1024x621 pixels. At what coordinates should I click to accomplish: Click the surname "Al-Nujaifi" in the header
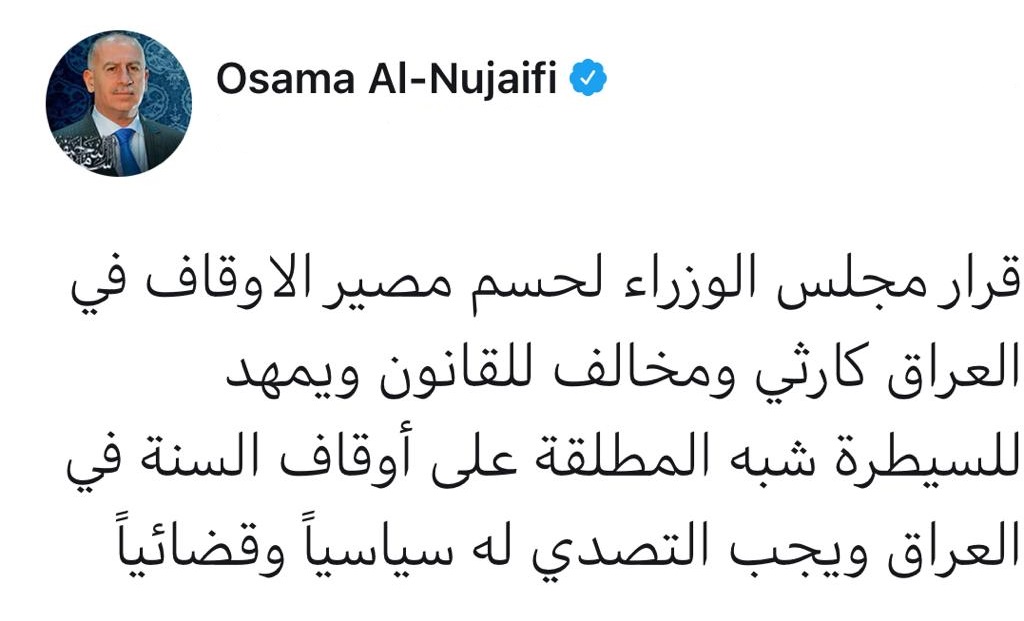[x=462, y=78]
